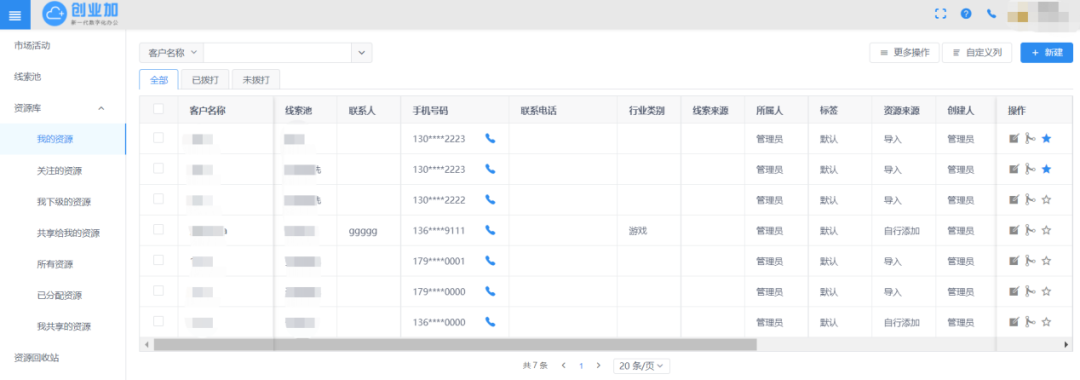Click the horizontal table scrollbar
Viewport: 1080px width, 380px height.
[455, 344]
